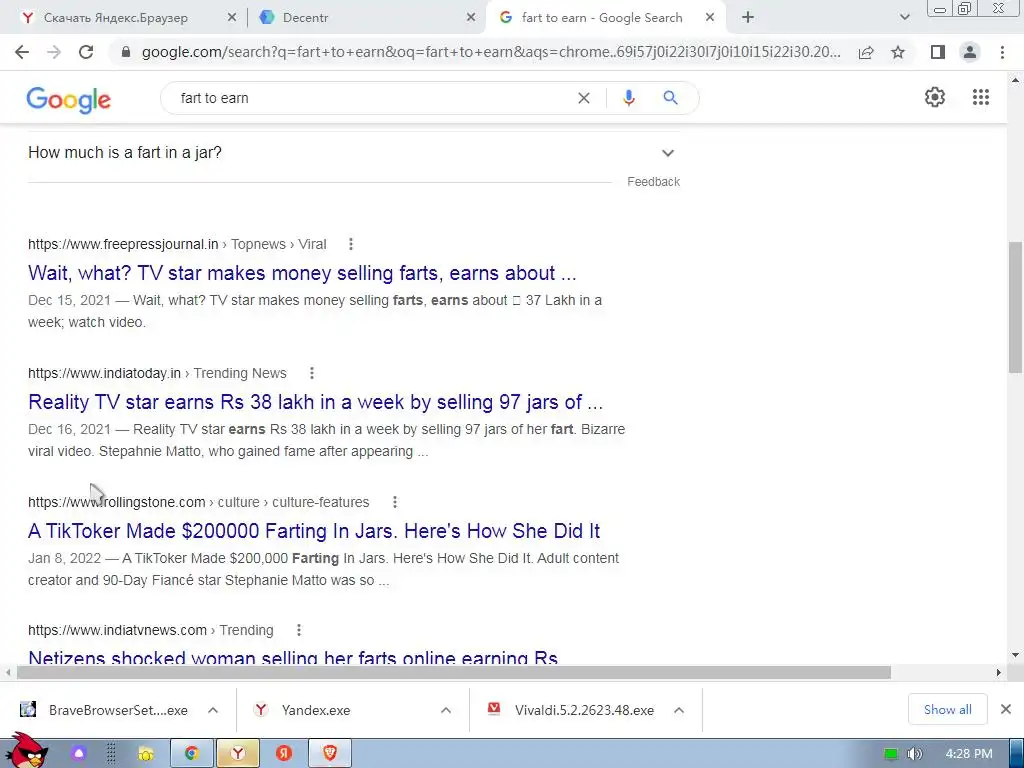The width and height of the screenshot is (1024, 768).
Task: Start voice search with the microphone icon
Action: pos(628,98)
